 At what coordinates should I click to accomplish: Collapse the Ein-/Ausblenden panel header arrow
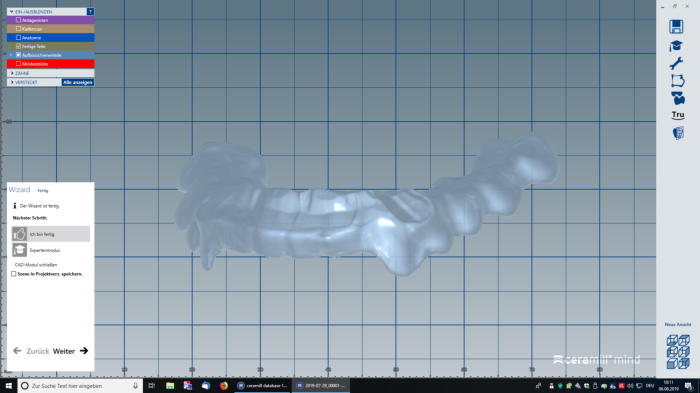(x=12, y=12)
